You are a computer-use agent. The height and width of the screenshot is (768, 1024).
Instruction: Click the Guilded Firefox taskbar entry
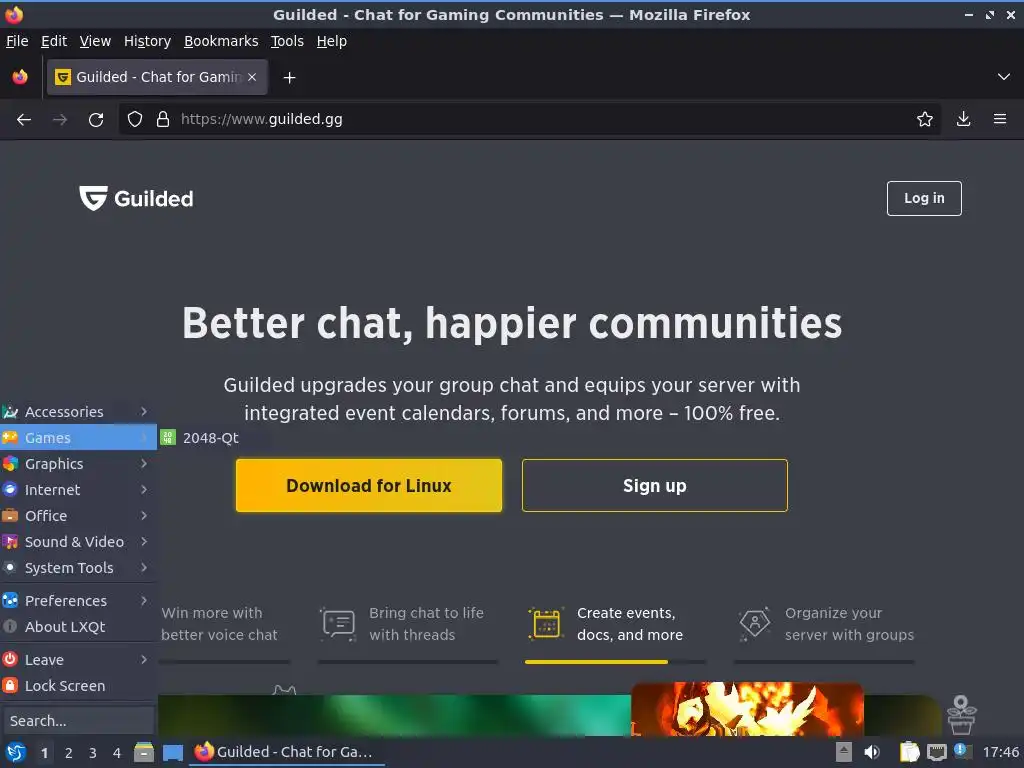pyautogui.click(x=287, y=752)
